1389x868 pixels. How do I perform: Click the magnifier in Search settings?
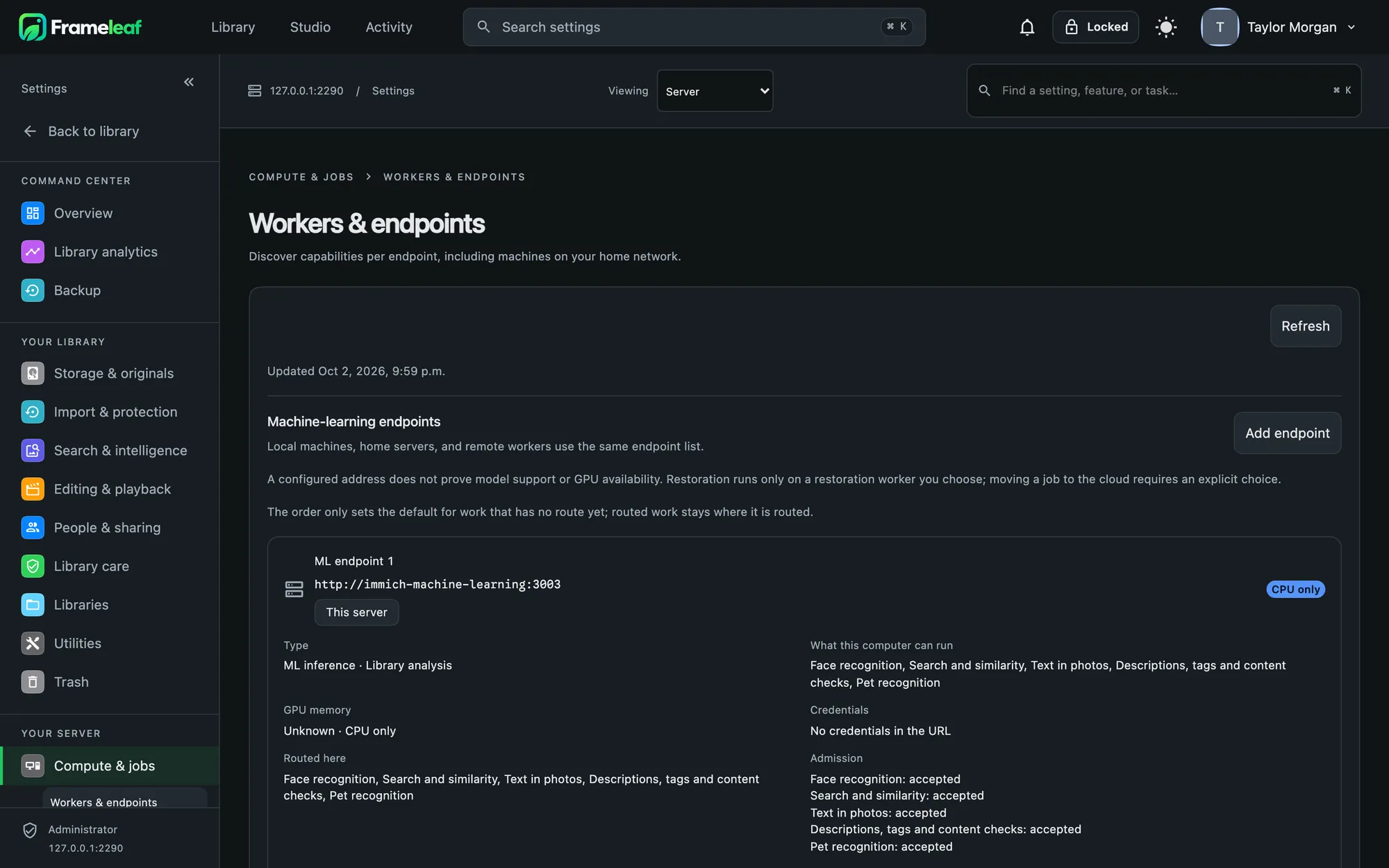483,27
